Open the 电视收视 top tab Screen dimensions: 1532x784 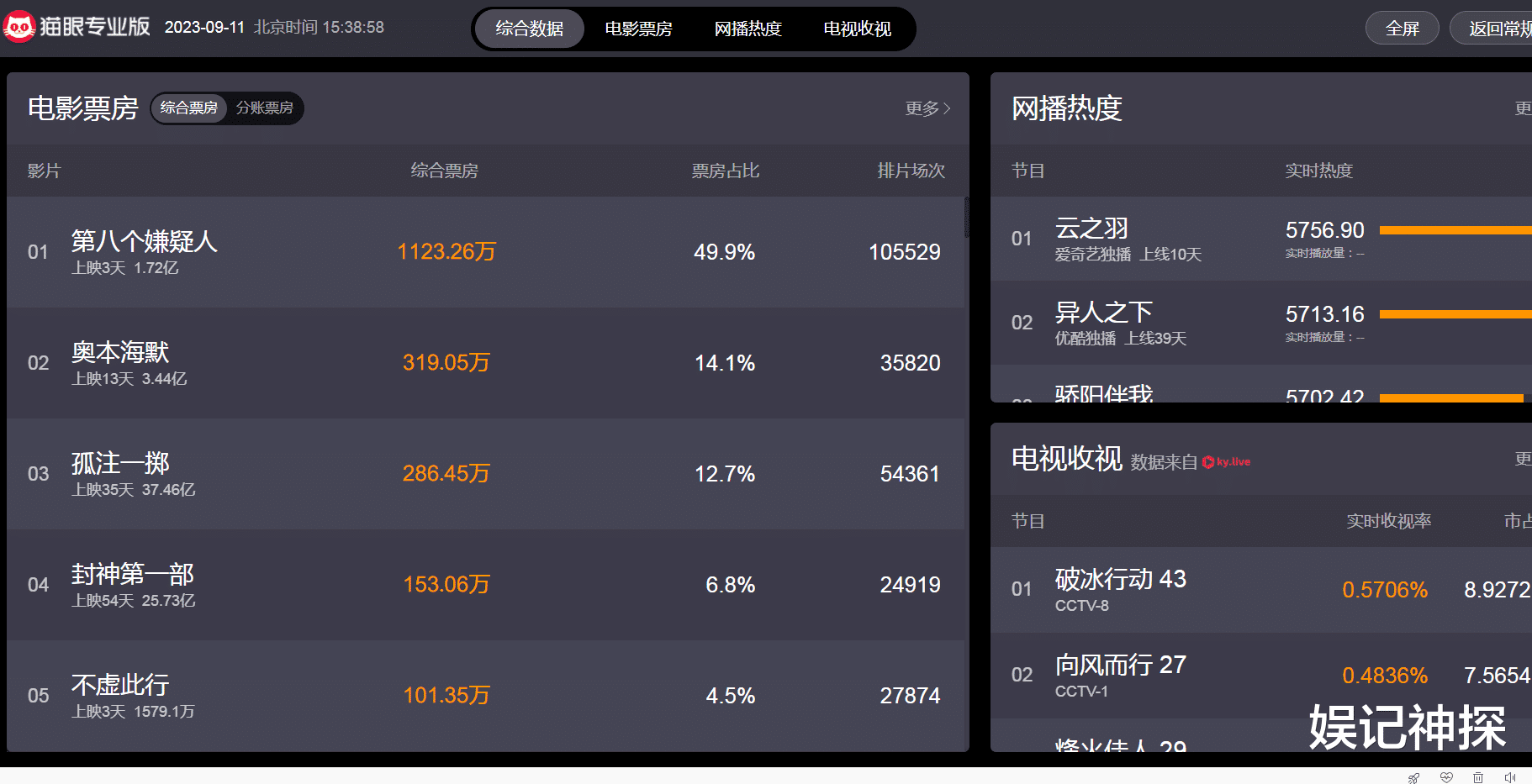858,29
